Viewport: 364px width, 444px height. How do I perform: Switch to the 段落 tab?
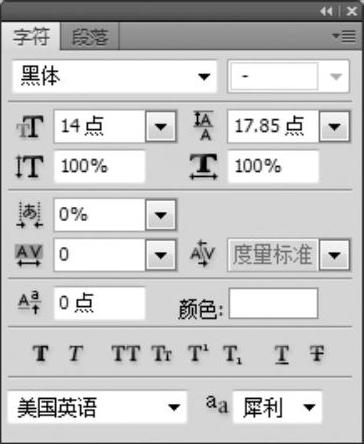pos(90,36)
